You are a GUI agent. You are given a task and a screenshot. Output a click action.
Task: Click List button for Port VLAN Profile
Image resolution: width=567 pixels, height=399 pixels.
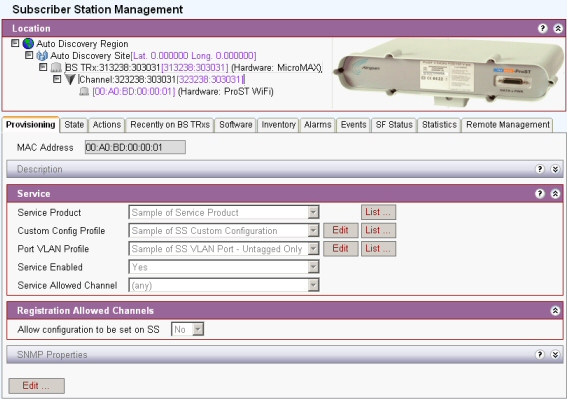pos(378,249)
